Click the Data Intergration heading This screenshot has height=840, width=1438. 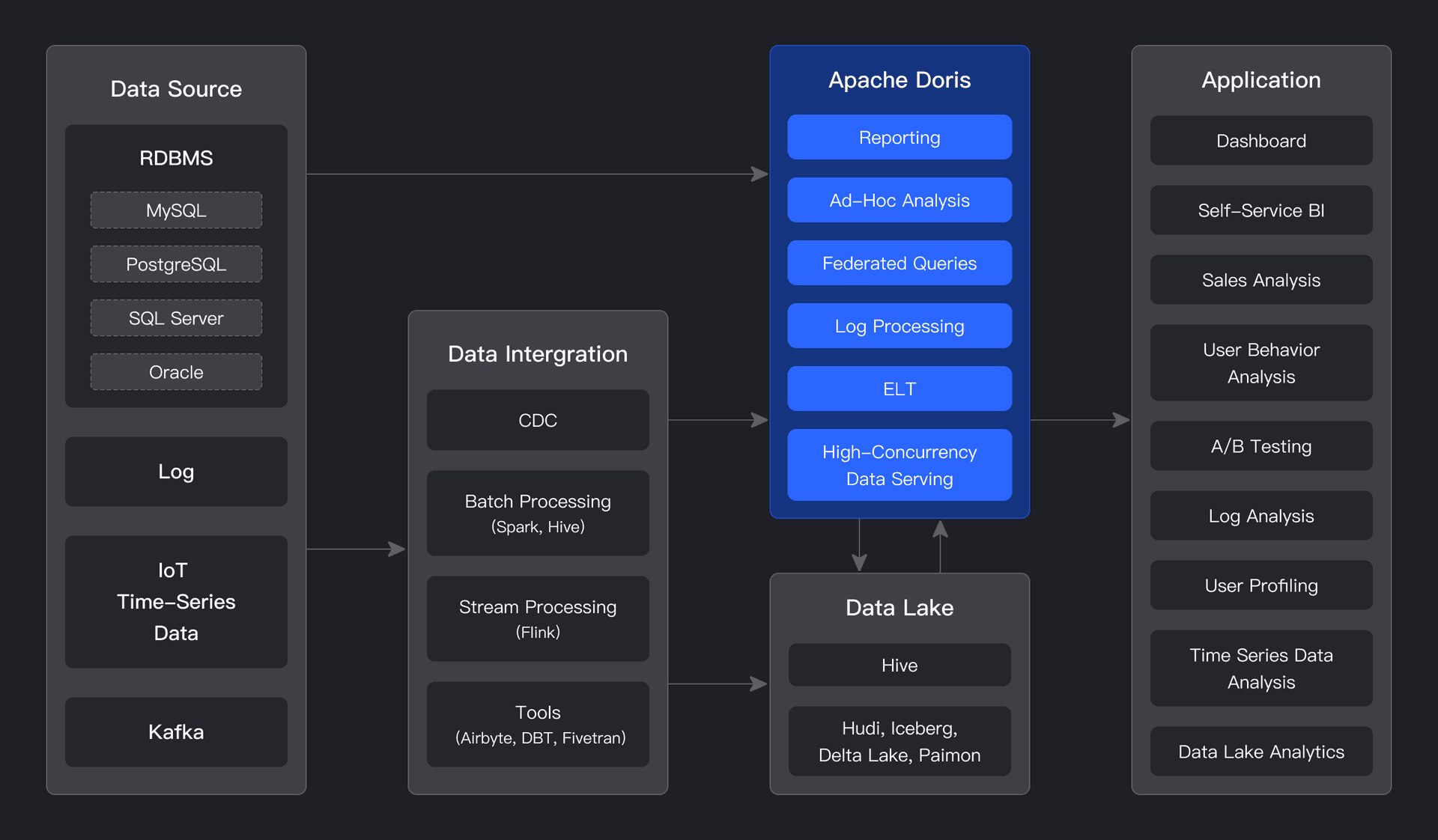538,354
